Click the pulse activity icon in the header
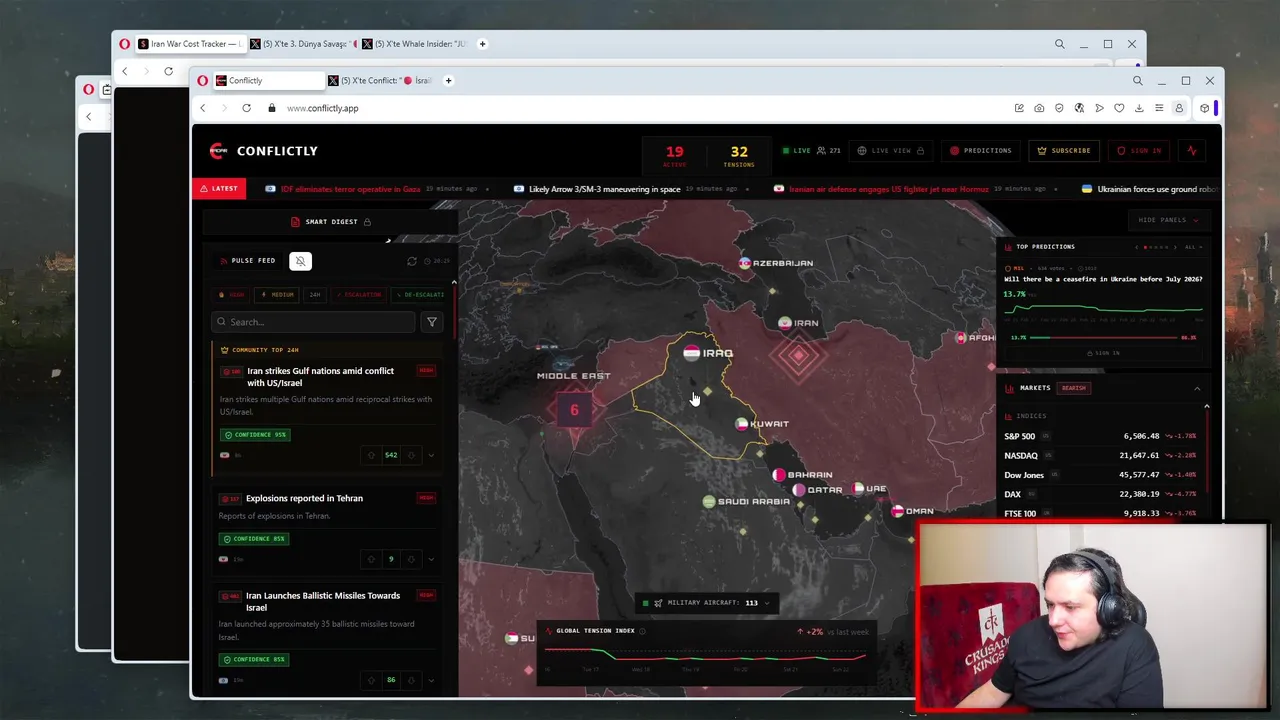 [x=1192, y=151]
